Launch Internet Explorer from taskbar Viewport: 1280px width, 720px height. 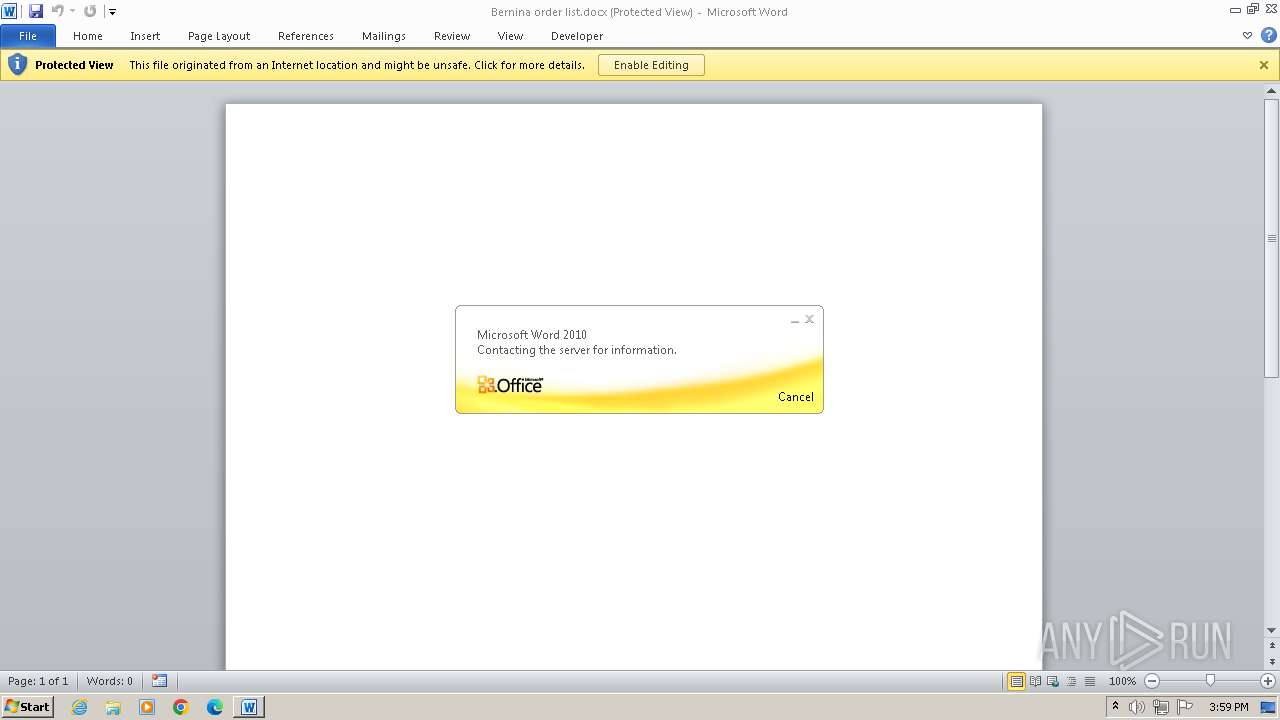tap(79, 707)
